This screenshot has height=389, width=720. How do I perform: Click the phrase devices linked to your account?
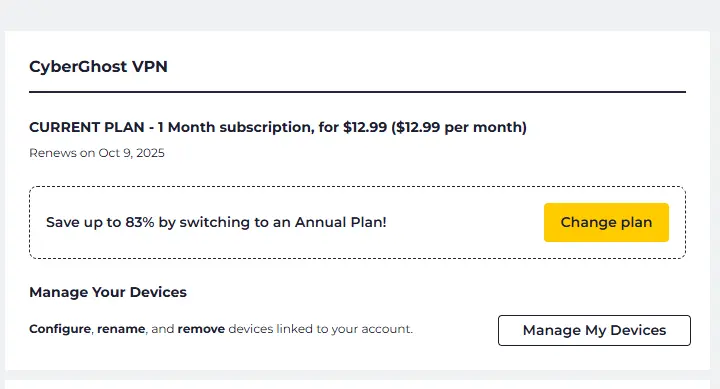coord(321,329)
